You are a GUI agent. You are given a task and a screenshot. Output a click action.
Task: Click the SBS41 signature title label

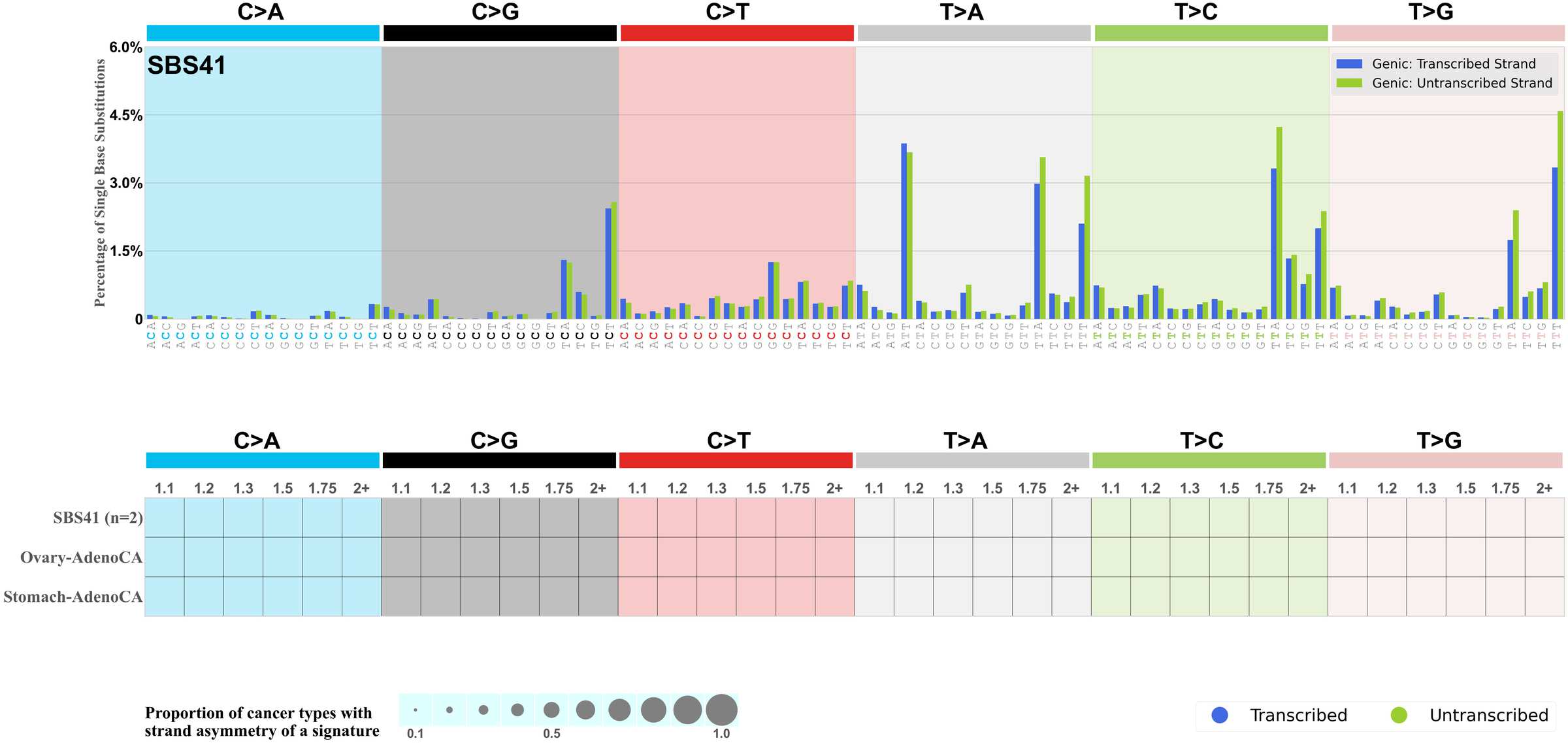click(x=186, y=65)
